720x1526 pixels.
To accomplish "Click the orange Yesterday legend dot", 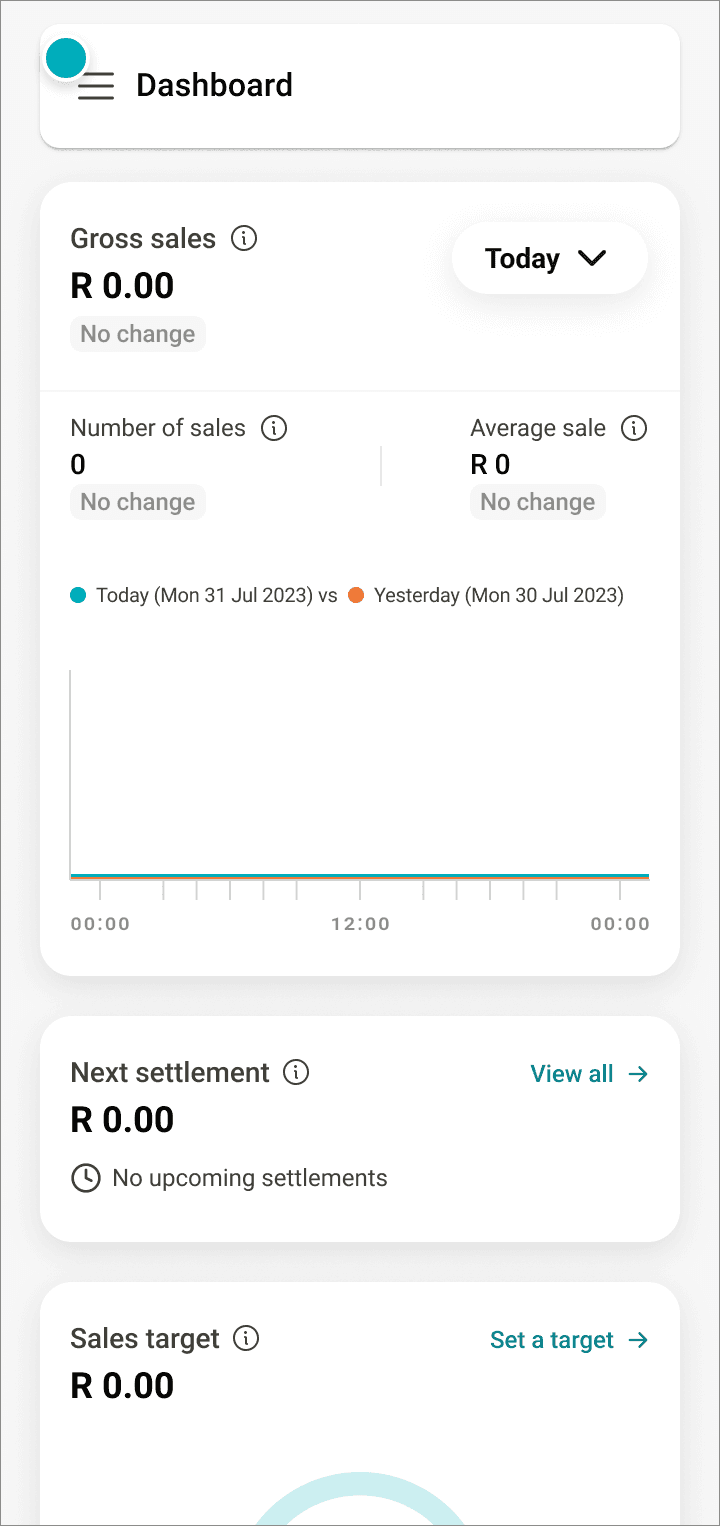I will (x=356, y=596).
